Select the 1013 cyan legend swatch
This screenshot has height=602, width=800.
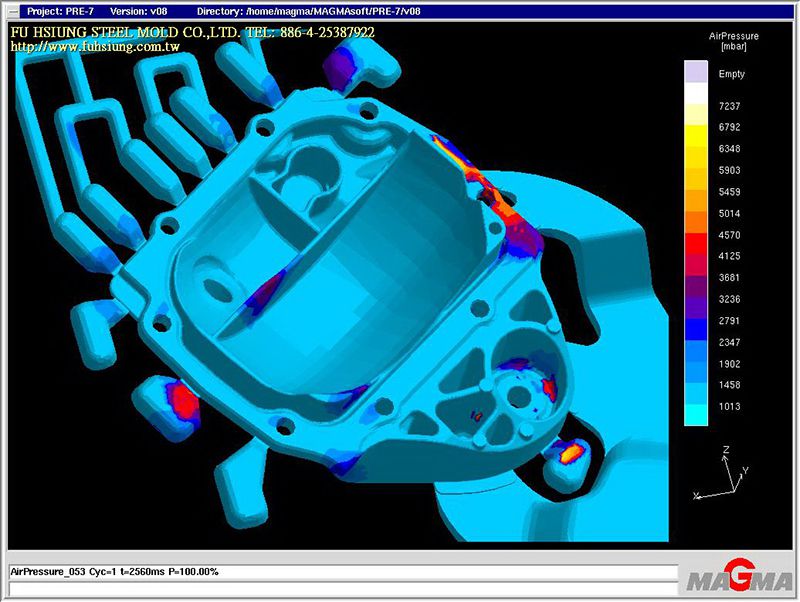click(x=696, y=414)
